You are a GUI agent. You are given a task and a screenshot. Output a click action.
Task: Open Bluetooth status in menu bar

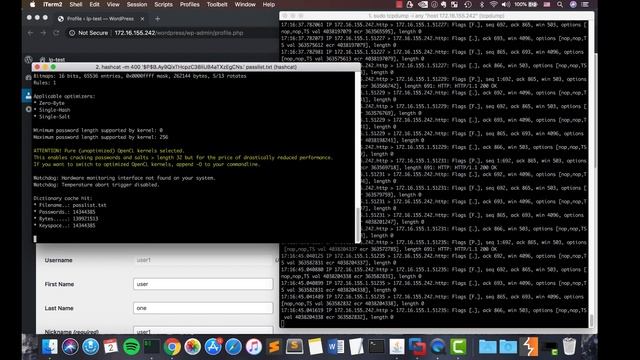(x=482, y=4)
